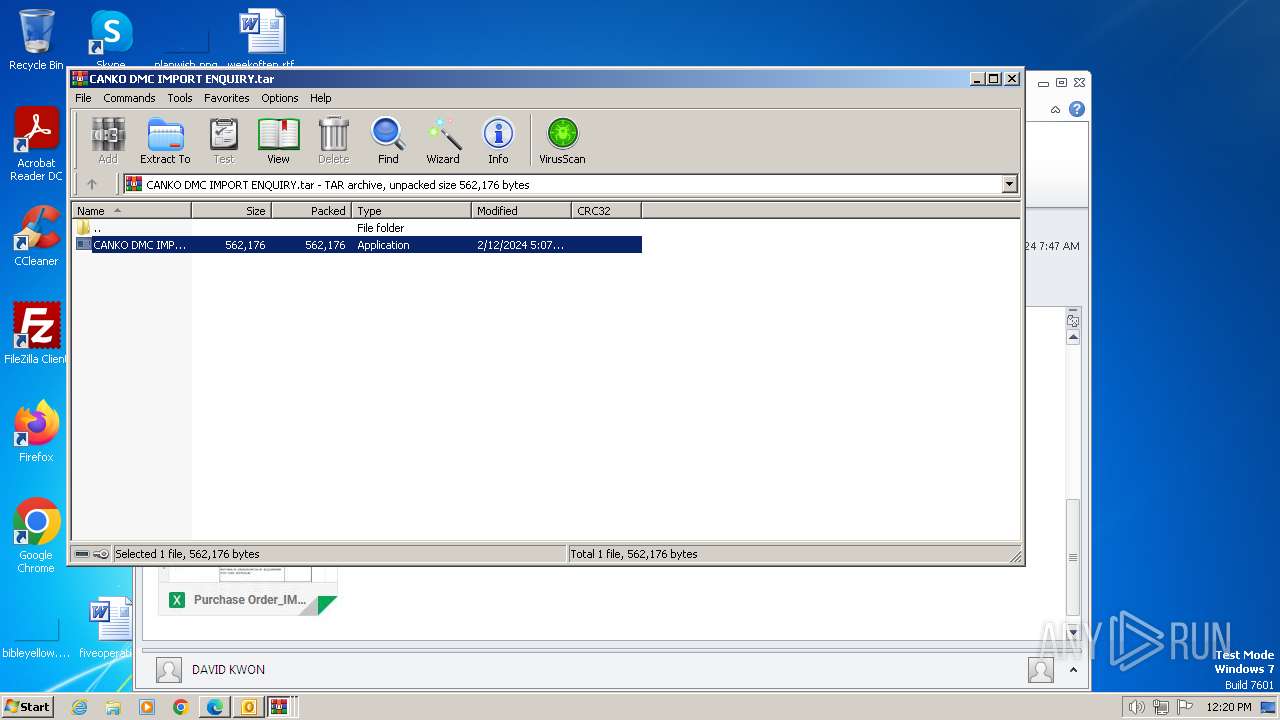Click the Windows Start button
Viewport: 1280px width, 720px height.
pyautogui.click(x=27, y=707)
